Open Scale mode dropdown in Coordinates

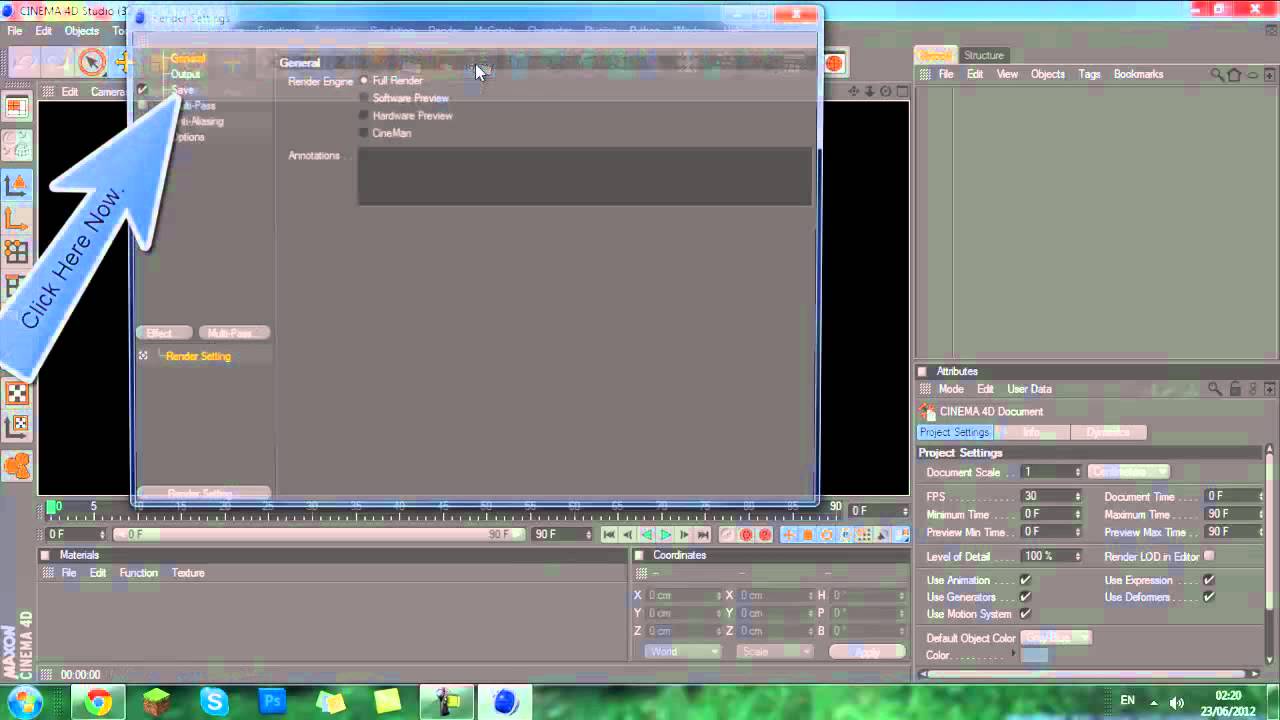point(774,652)
